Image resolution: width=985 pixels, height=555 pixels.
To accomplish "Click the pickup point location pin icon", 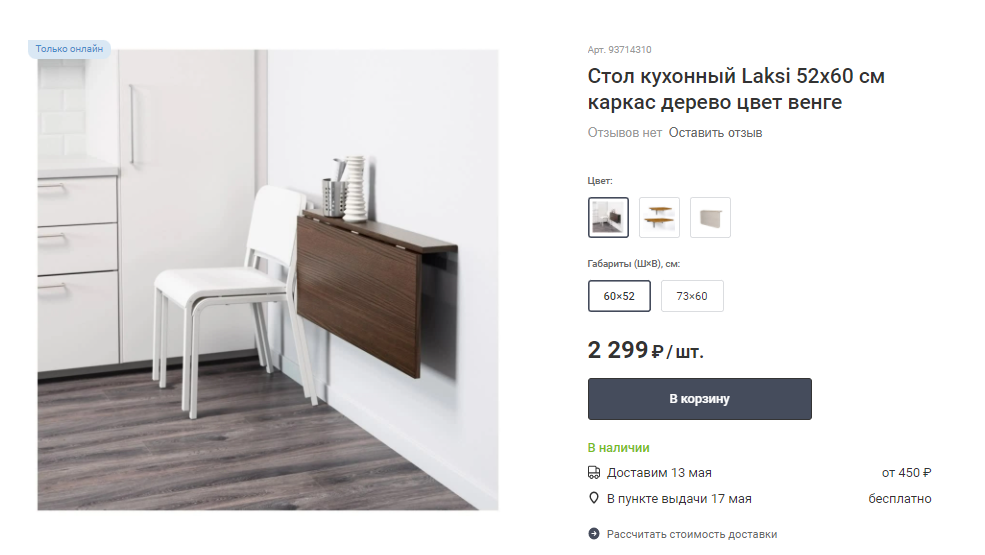I will (594, 498).
